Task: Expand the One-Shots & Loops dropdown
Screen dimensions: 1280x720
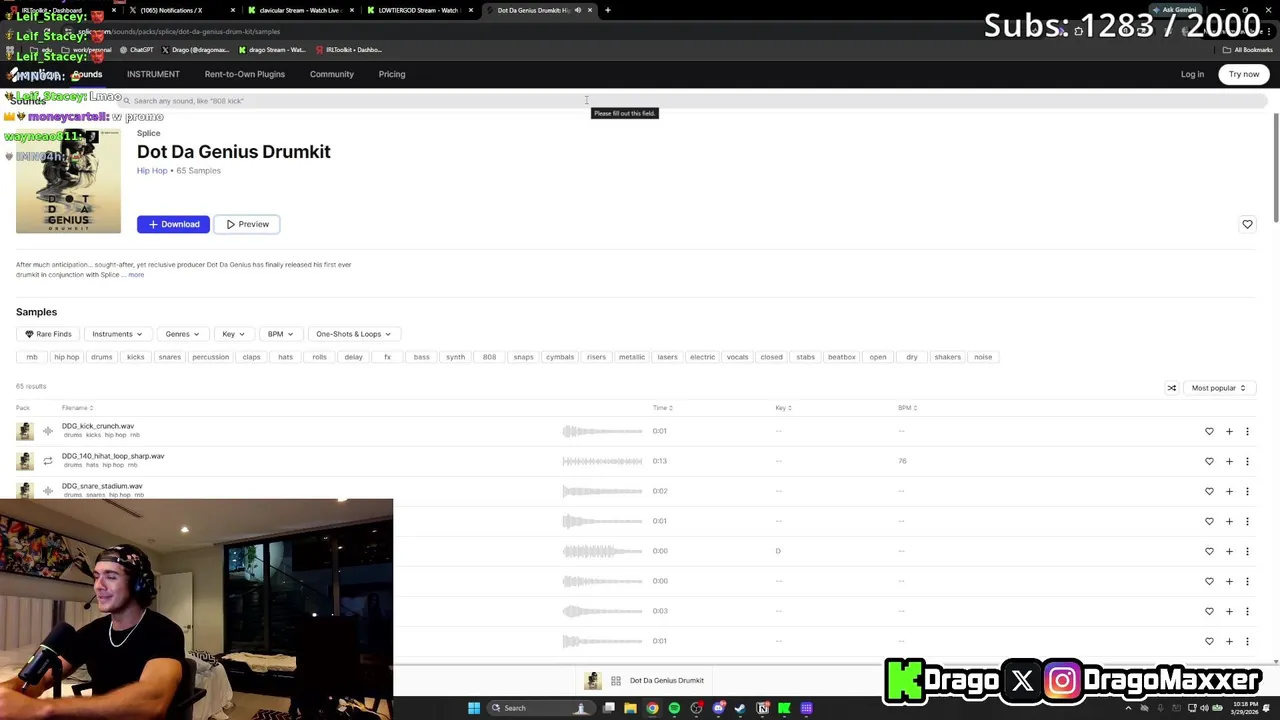Action: click(x=353, y=334)
